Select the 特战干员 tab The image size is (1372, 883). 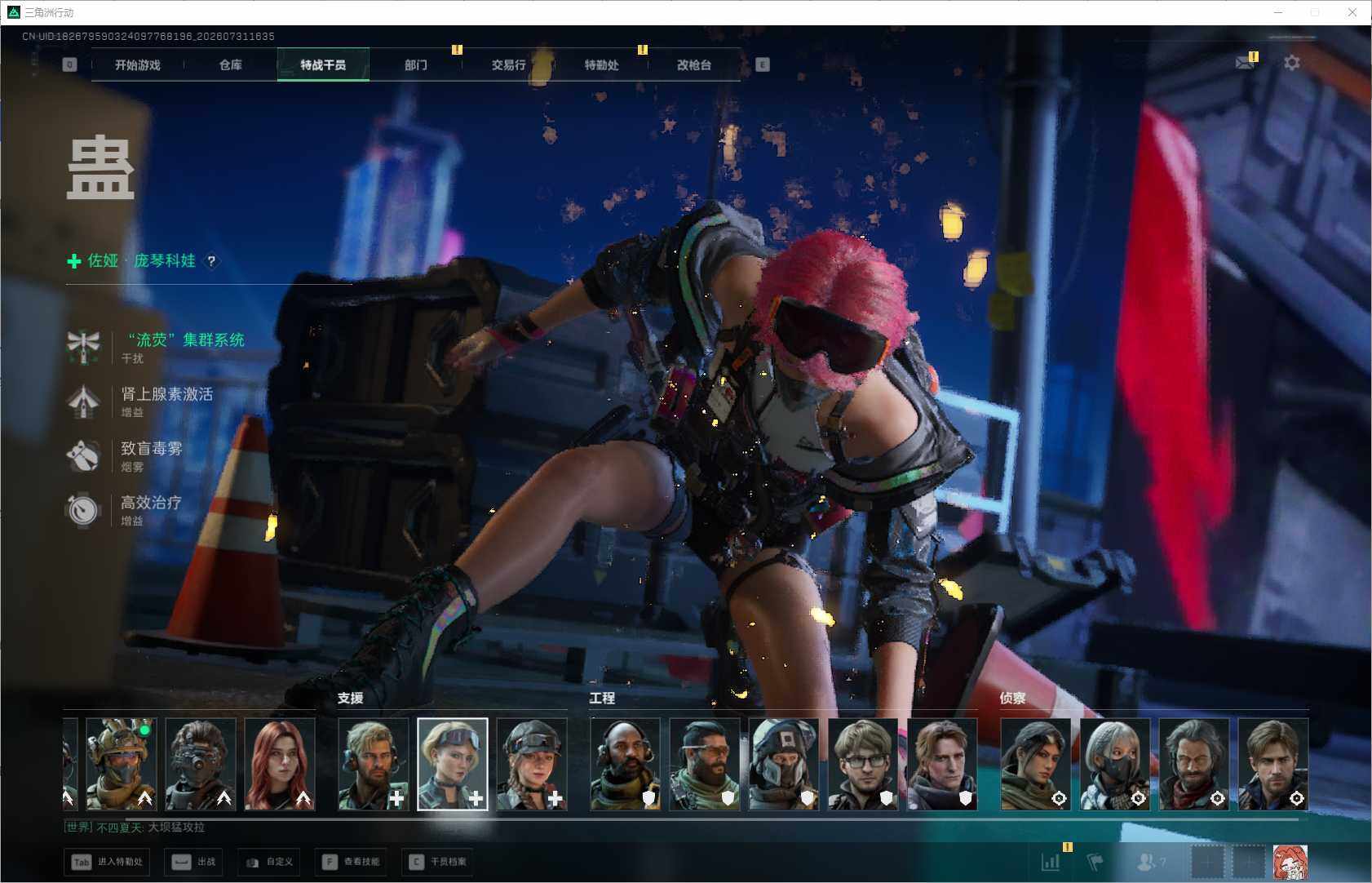tap(323, 65)
